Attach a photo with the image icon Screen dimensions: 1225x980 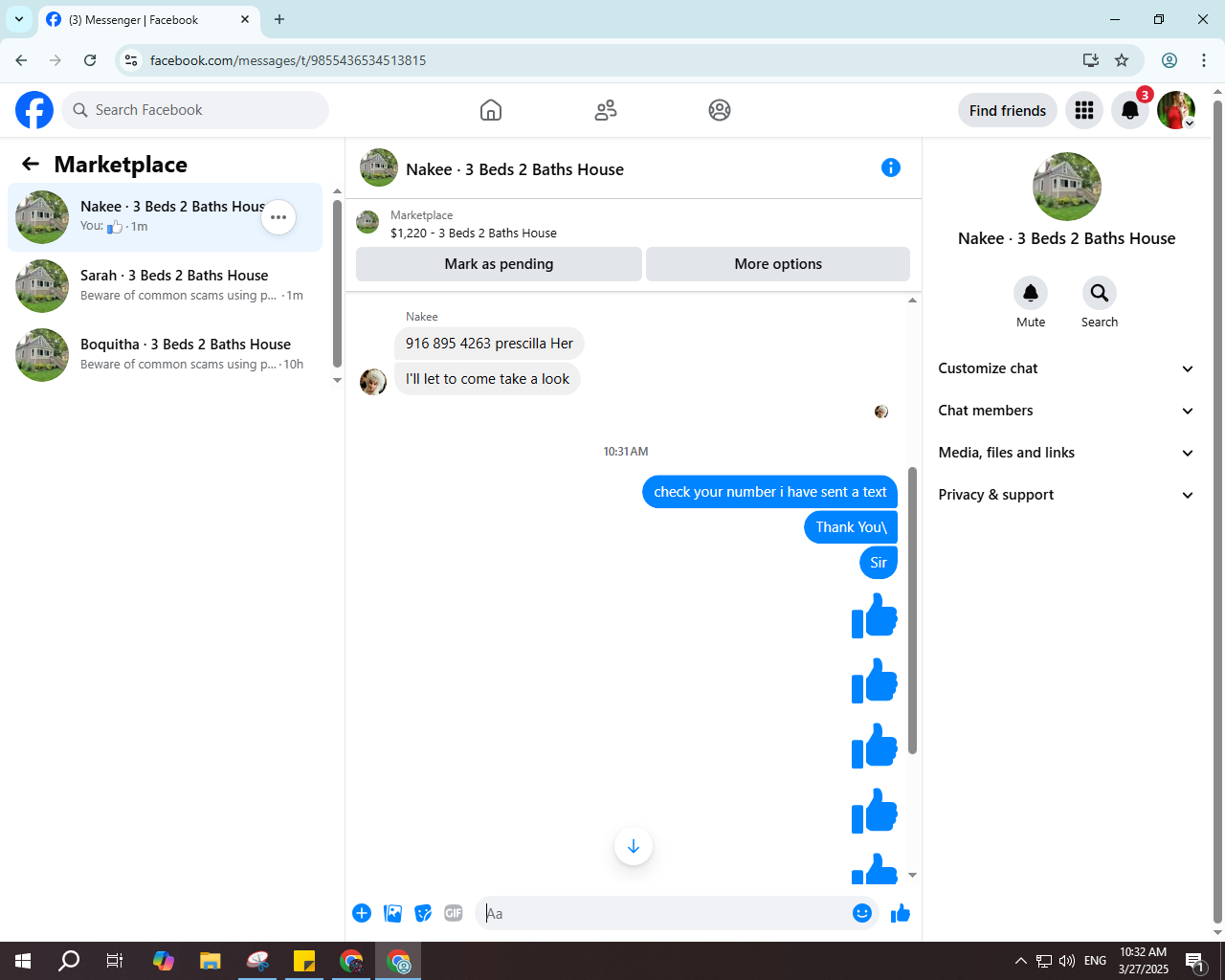click(392, 913)
